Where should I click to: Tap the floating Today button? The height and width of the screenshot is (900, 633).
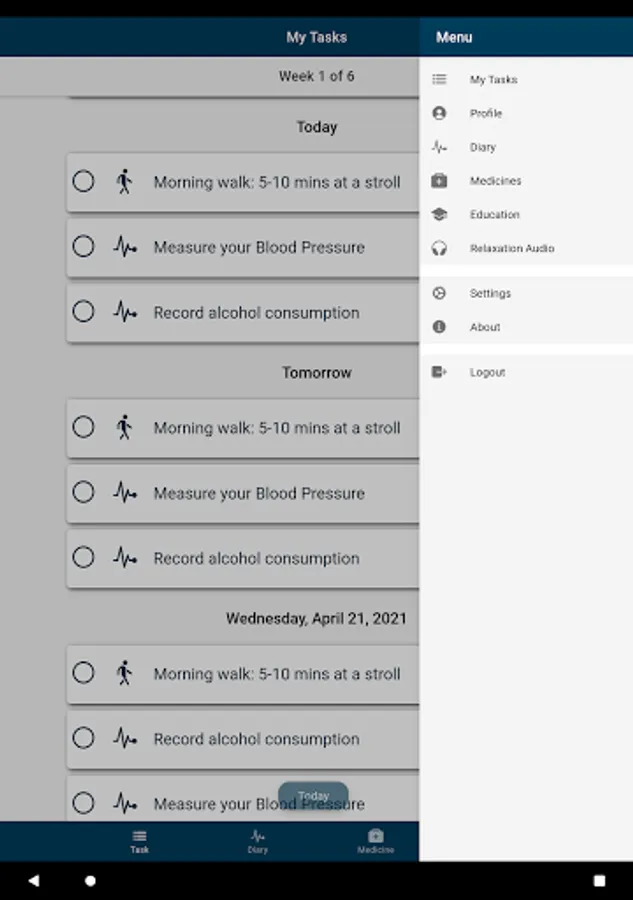(x=313, y=796)
